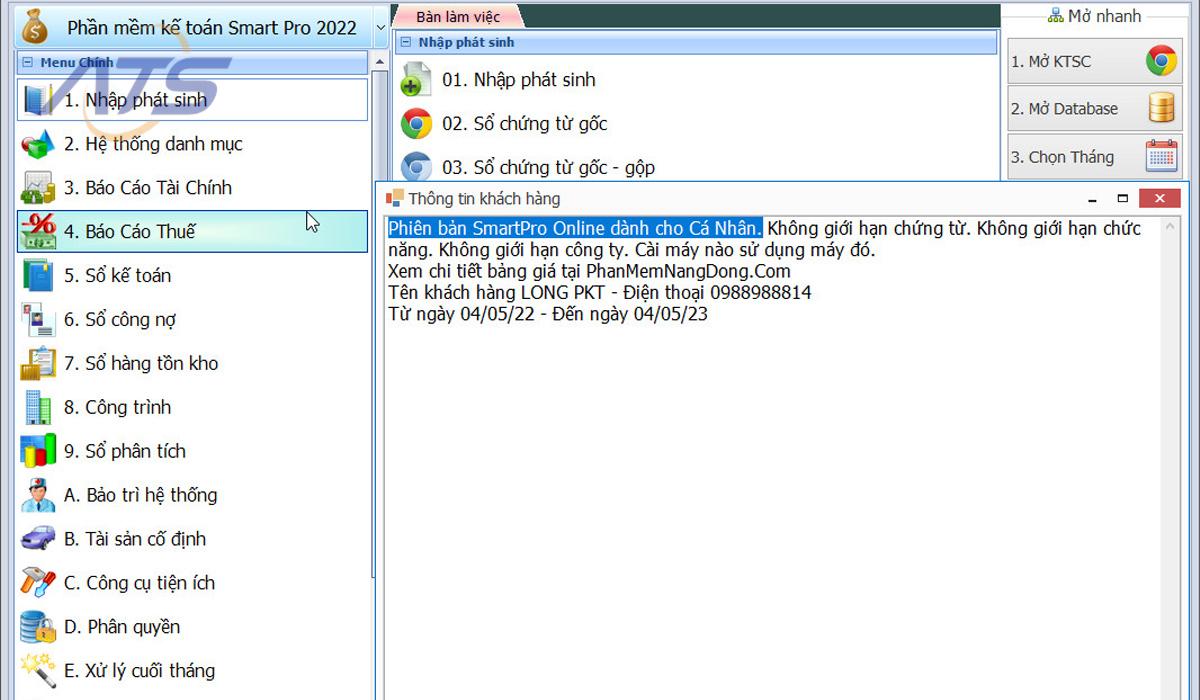
Task: Click the Sổ hàng tồn kho icon
Action: point(38,364)
